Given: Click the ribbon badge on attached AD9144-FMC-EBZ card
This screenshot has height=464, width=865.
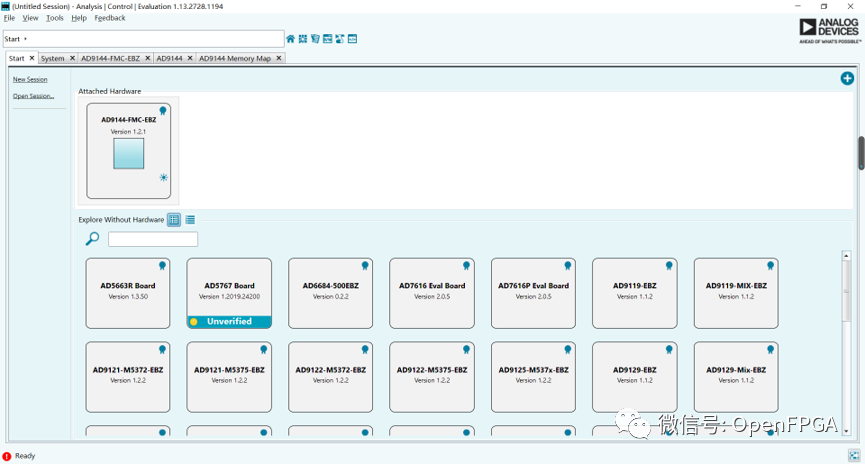Looking at the screenshot, I should coord(163,111).
